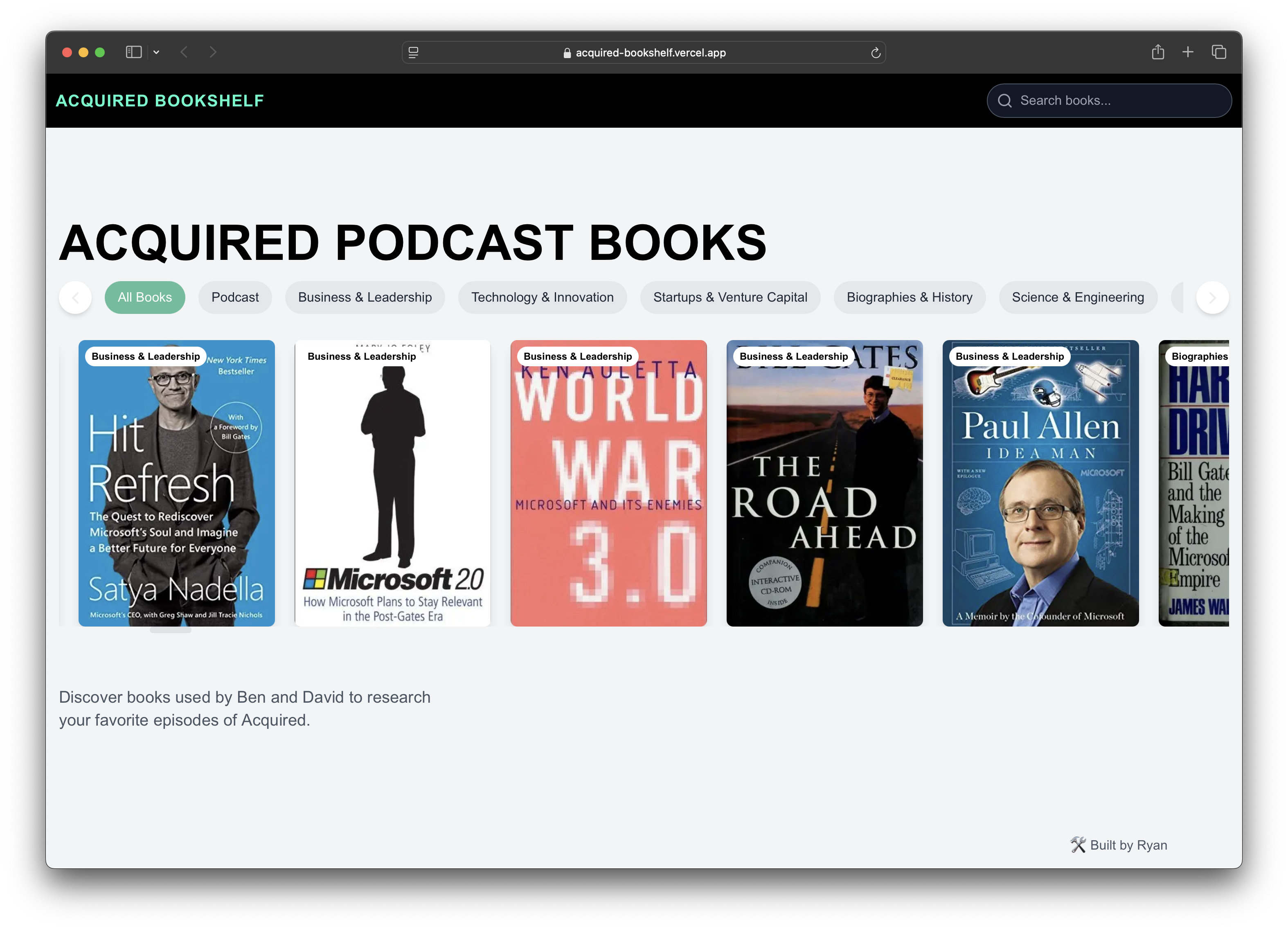Select the Biographies & History filter

pos(909,297)
